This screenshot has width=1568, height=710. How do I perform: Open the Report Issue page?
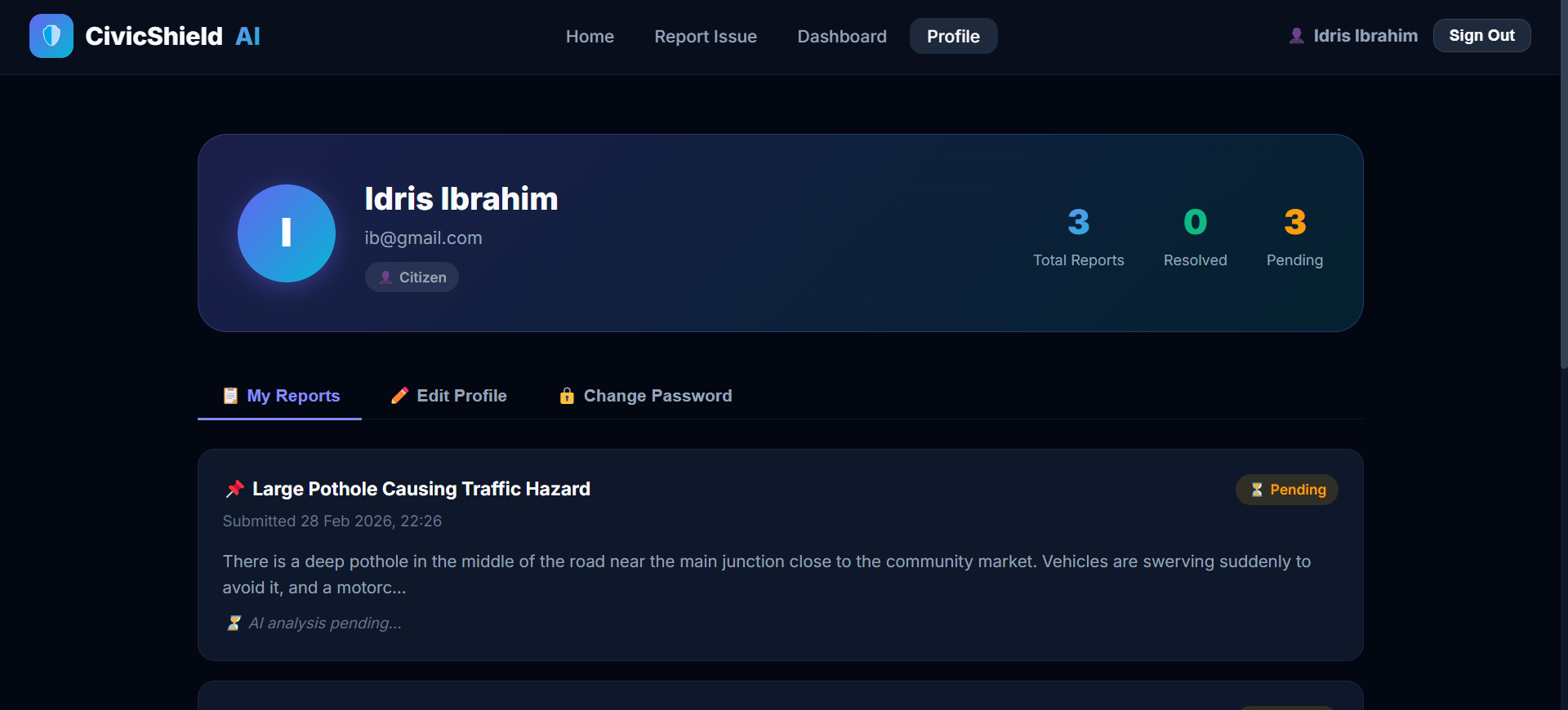coord(706,36)
